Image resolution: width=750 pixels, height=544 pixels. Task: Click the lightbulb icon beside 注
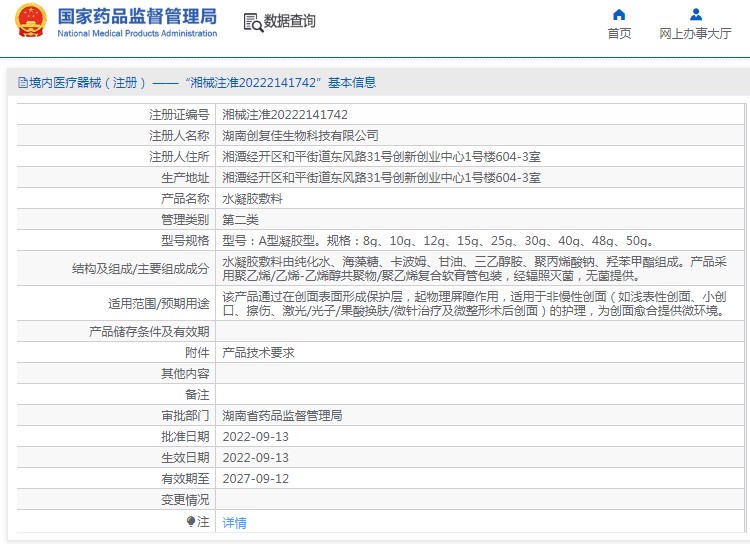(x=191, y=521)
